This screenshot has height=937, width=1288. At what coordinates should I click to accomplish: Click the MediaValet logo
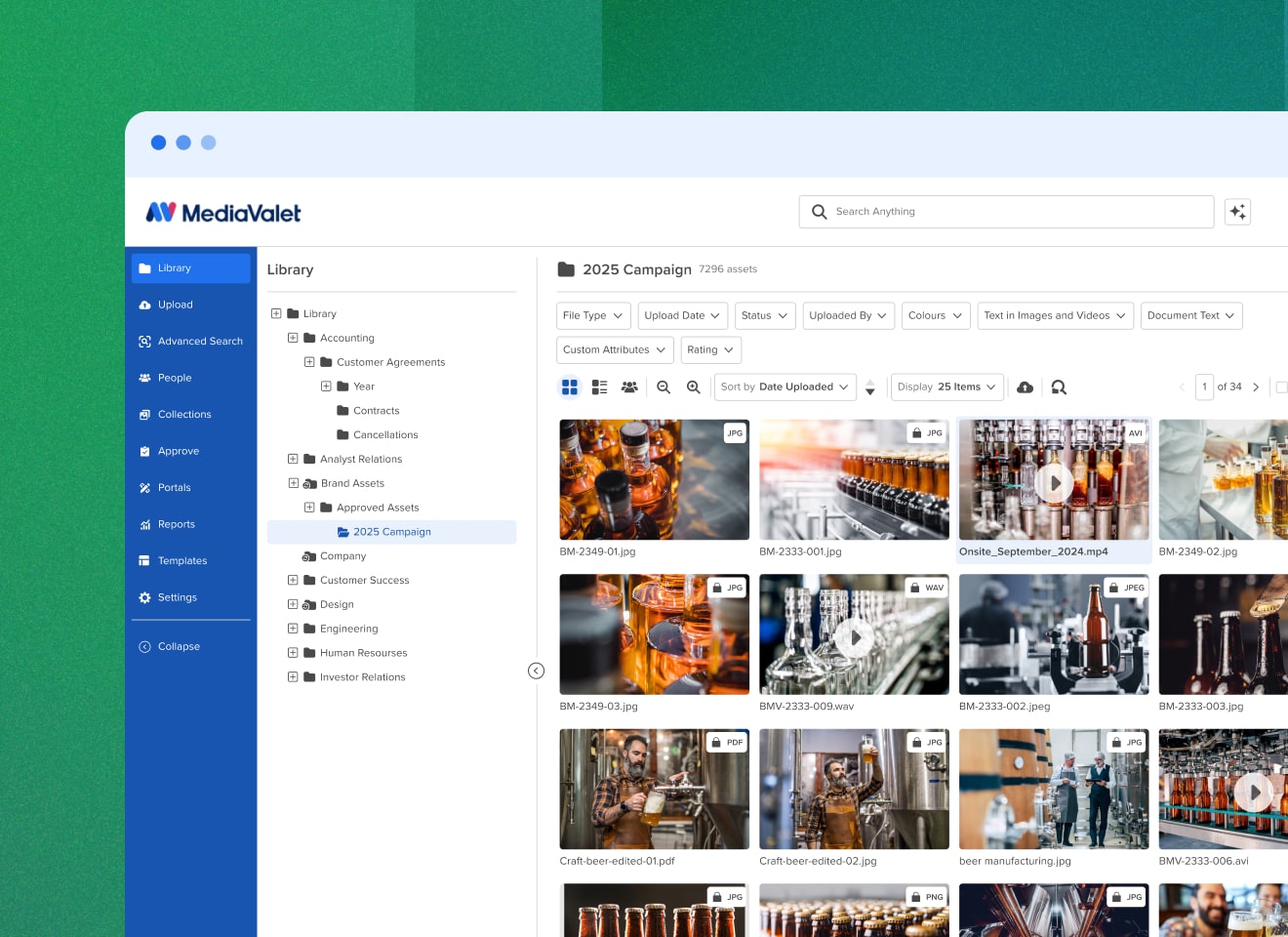click(223, 213)
